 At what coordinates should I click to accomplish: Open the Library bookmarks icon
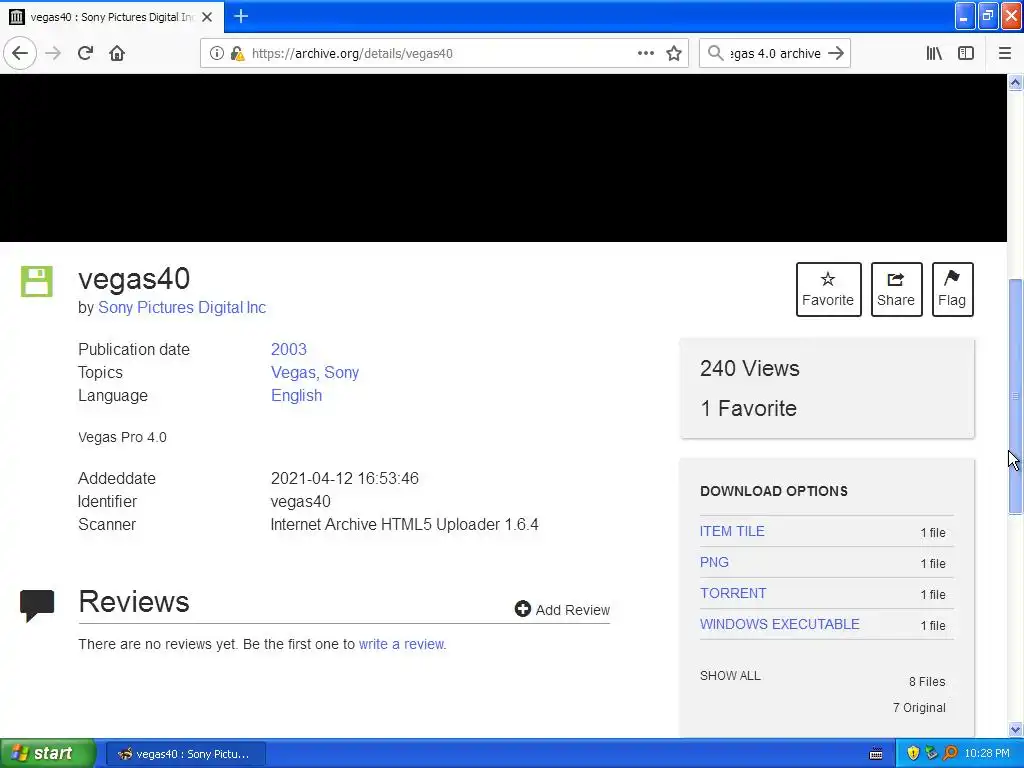[934, 54]
